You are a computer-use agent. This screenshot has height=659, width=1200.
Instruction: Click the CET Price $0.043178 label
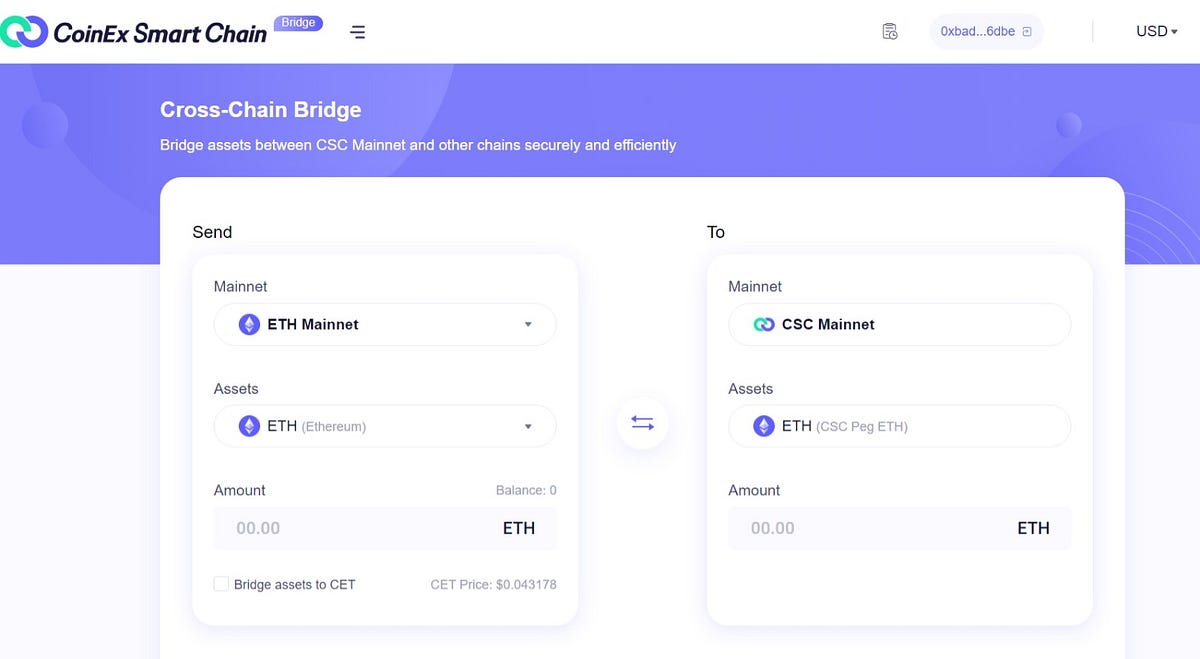(495, 584)
